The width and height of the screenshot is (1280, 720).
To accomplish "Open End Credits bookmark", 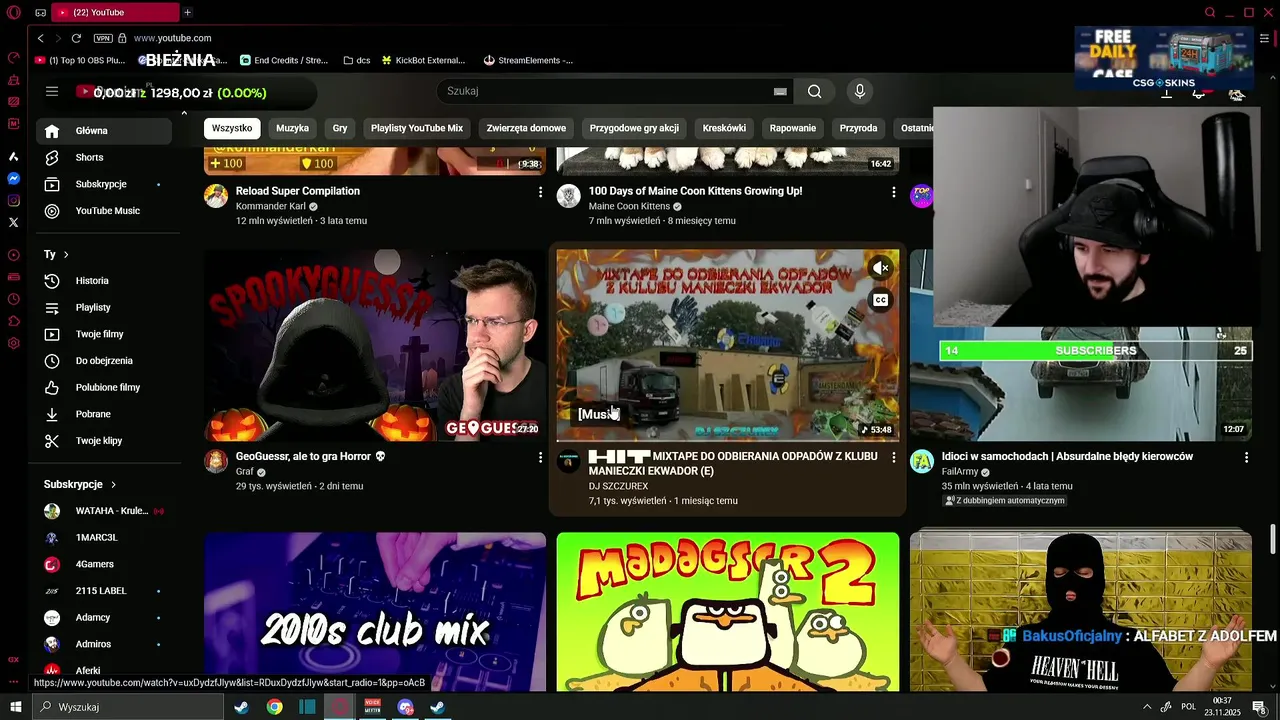I will (x=284, y=60).
